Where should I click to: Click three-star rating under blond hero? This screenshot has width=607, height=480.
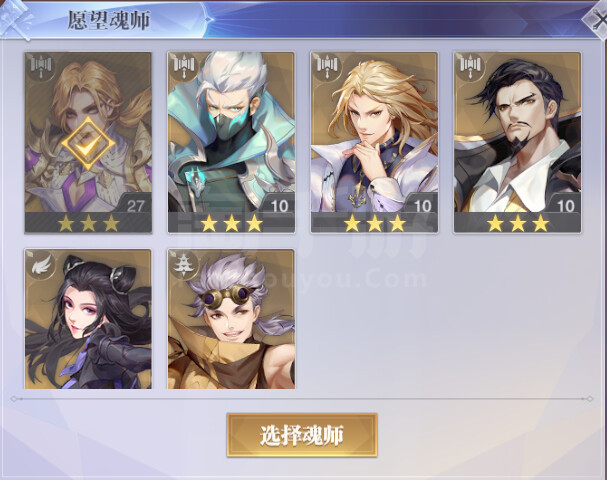(374, 224)
